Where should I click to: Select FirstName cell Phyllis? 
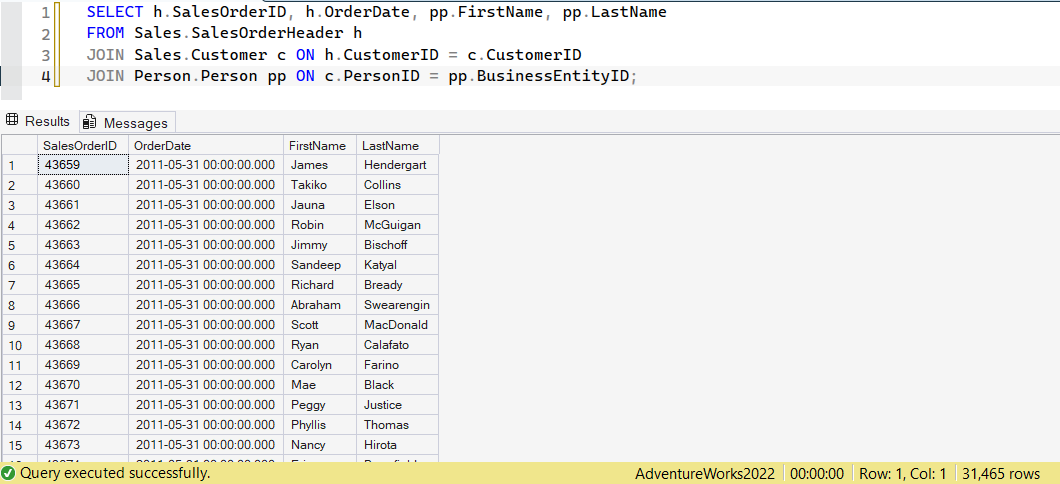tap(320, 425)
